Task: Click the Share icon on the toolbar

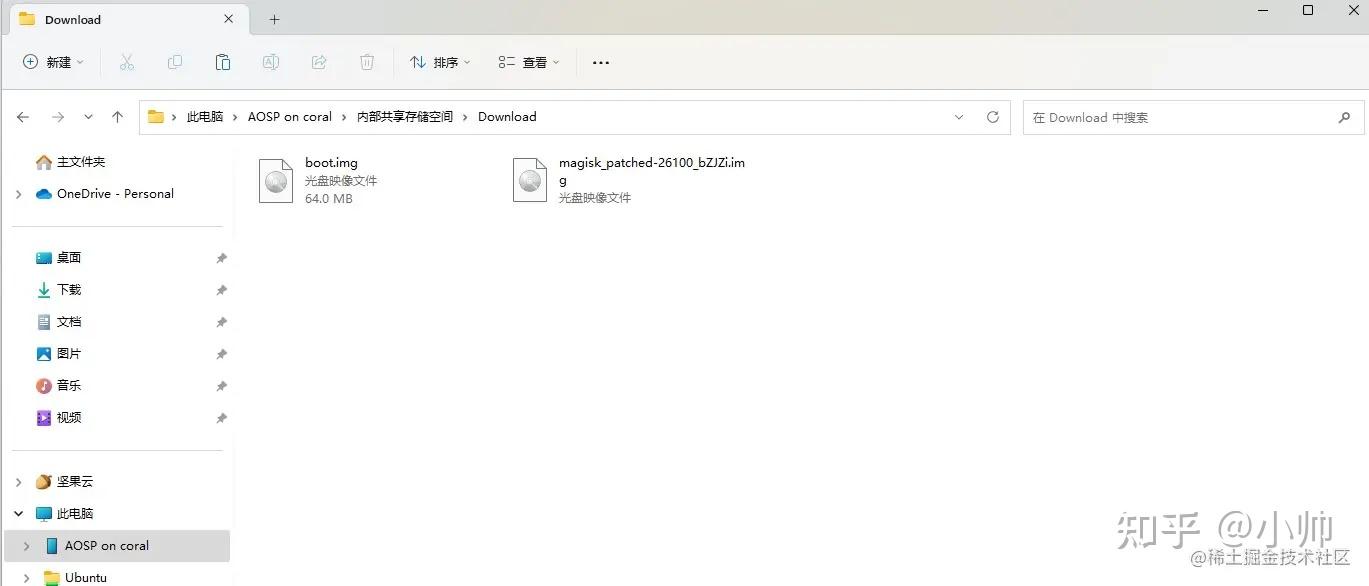Action: click(x=318, y=62)
